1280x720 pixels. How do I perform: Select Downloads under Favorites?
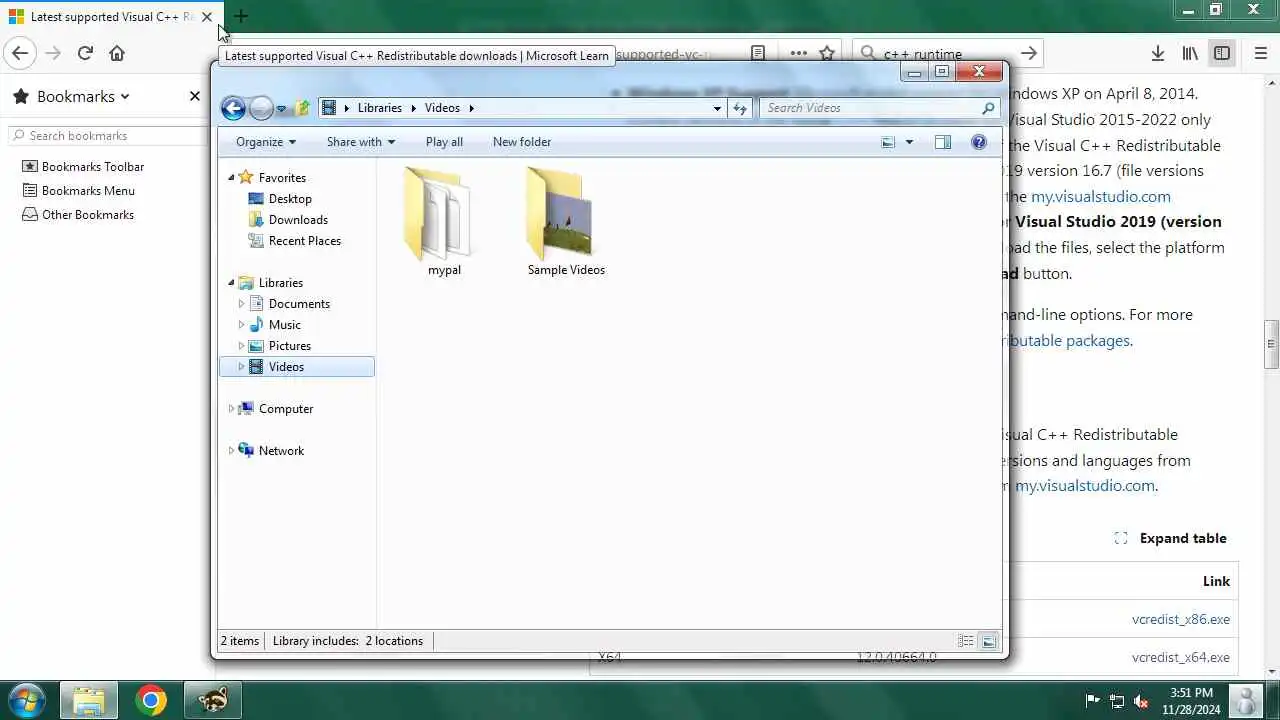pos(298,220)
